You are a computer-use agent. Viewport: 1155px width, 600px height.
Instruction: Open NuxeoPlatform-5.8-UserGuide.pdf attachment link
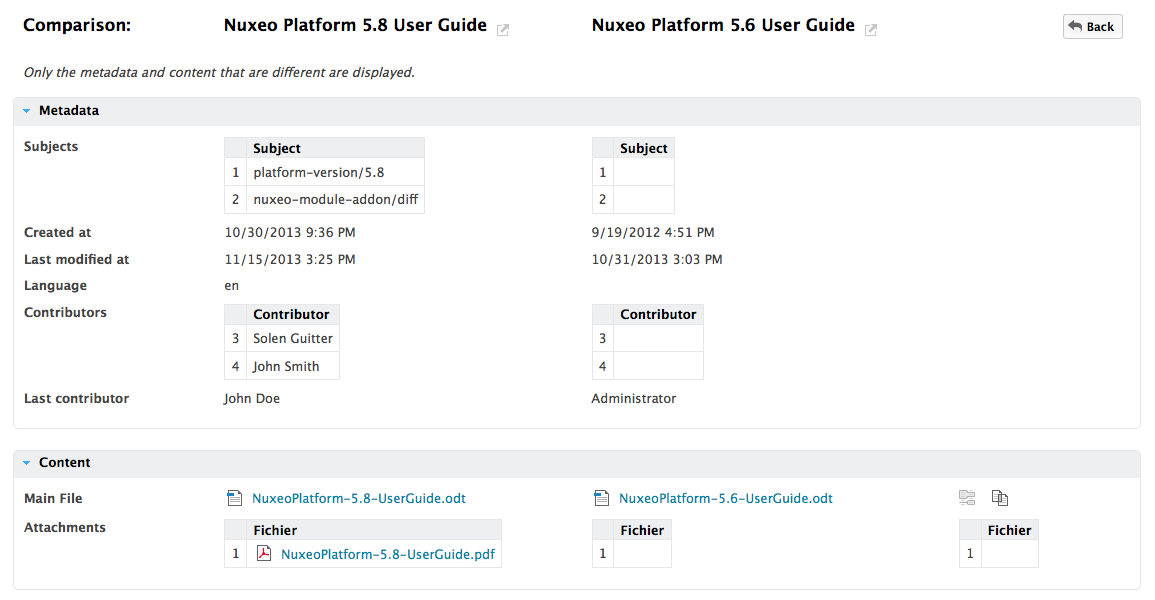pos(388,554)
